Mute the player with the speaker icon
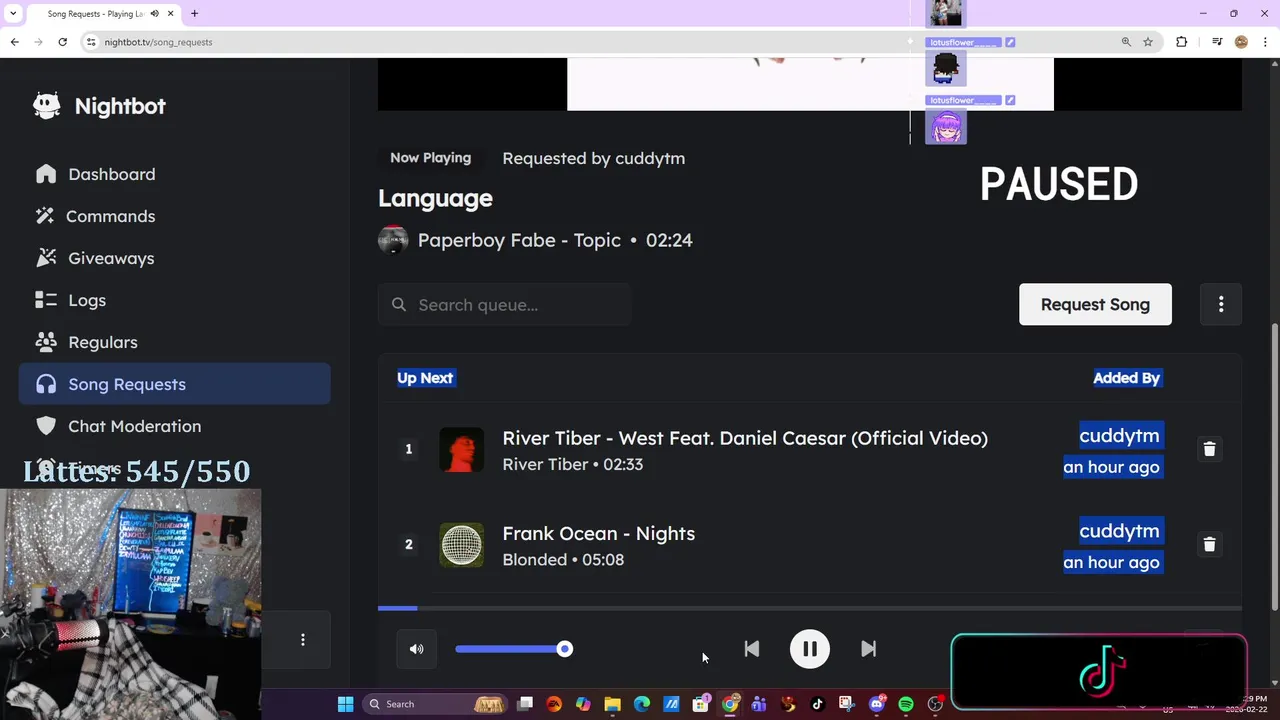Viewport: 1280px width, 720px height. 416,649
